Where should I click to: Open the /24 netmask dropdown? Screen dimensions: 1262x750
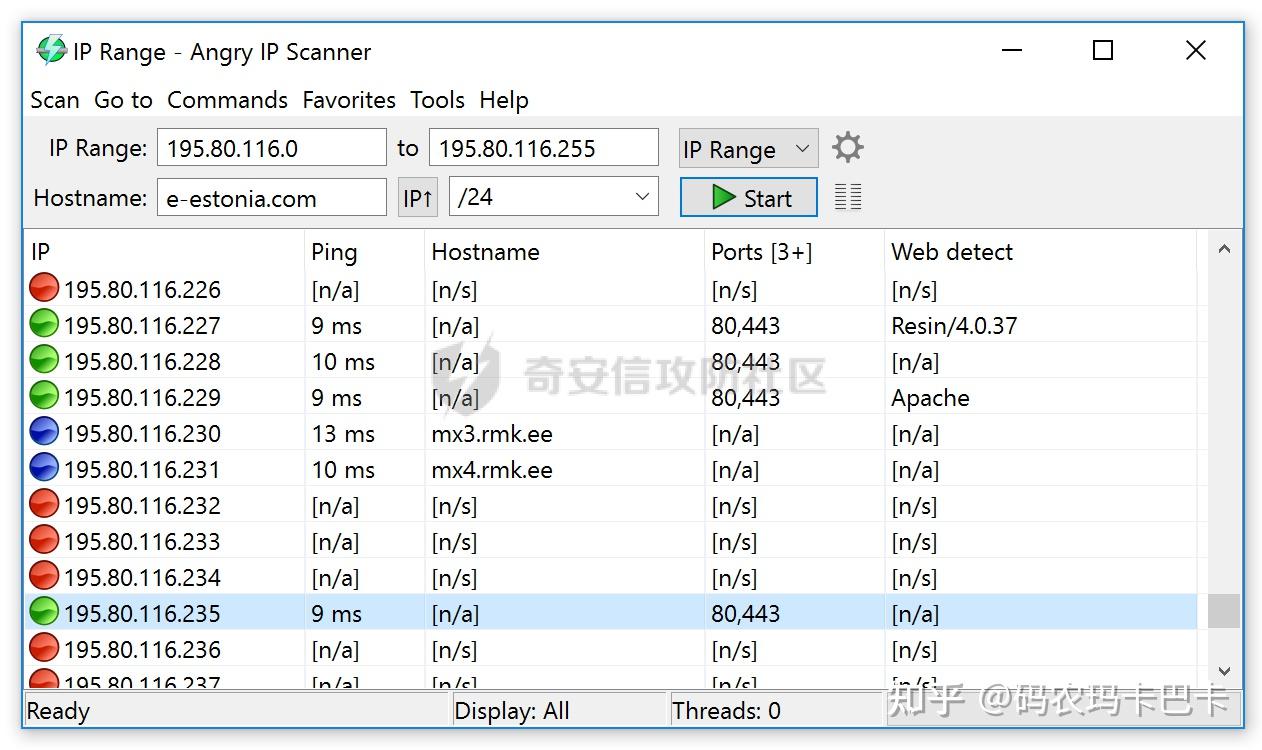pos(553,196)
